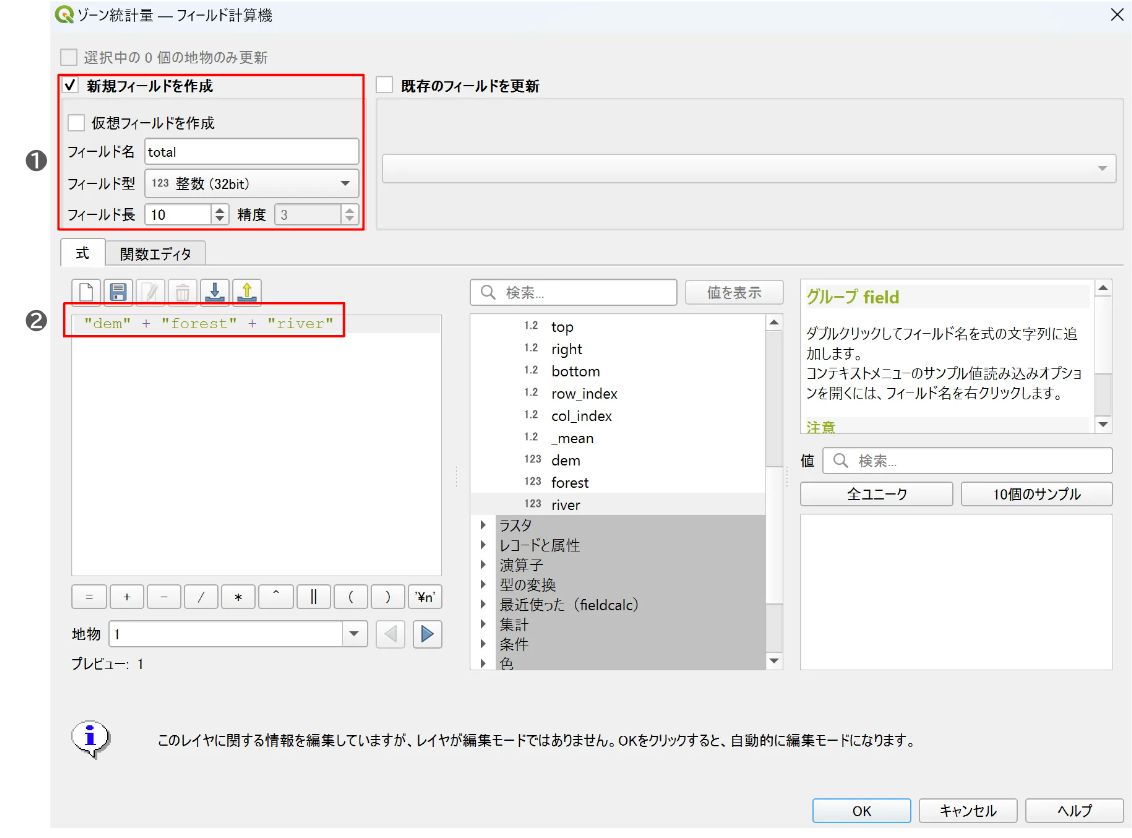
Task: Insert an opening parenthesis
Action: click(351, 597)
